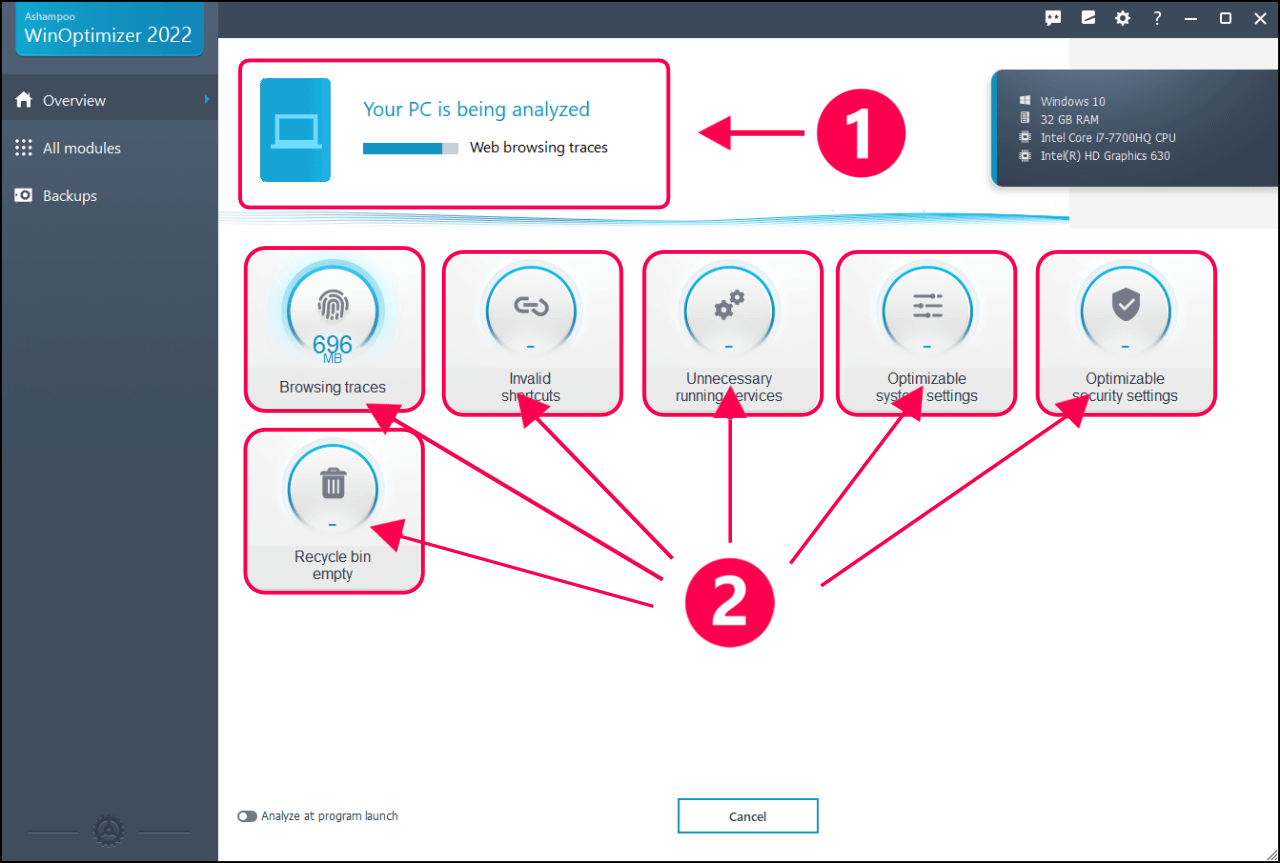Open All modules in the sidebar
This screenshot has width=1280, height=863.
point(109,148)
